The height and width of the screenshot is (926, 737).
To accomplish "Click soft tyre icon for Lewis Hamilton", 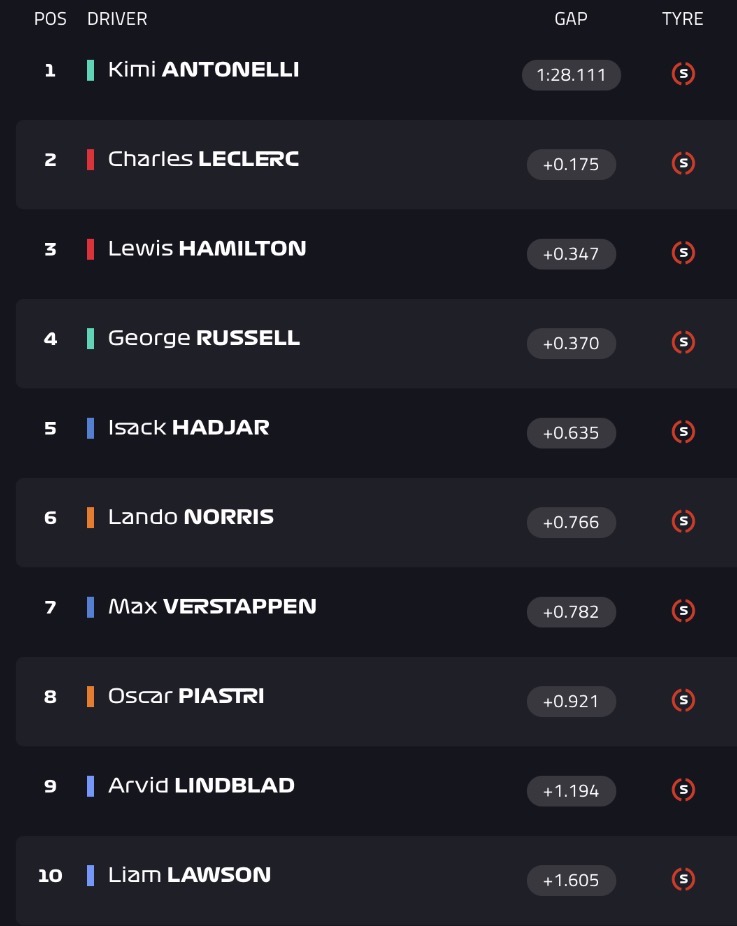I will pyautogui.click(x=683, y=253).
